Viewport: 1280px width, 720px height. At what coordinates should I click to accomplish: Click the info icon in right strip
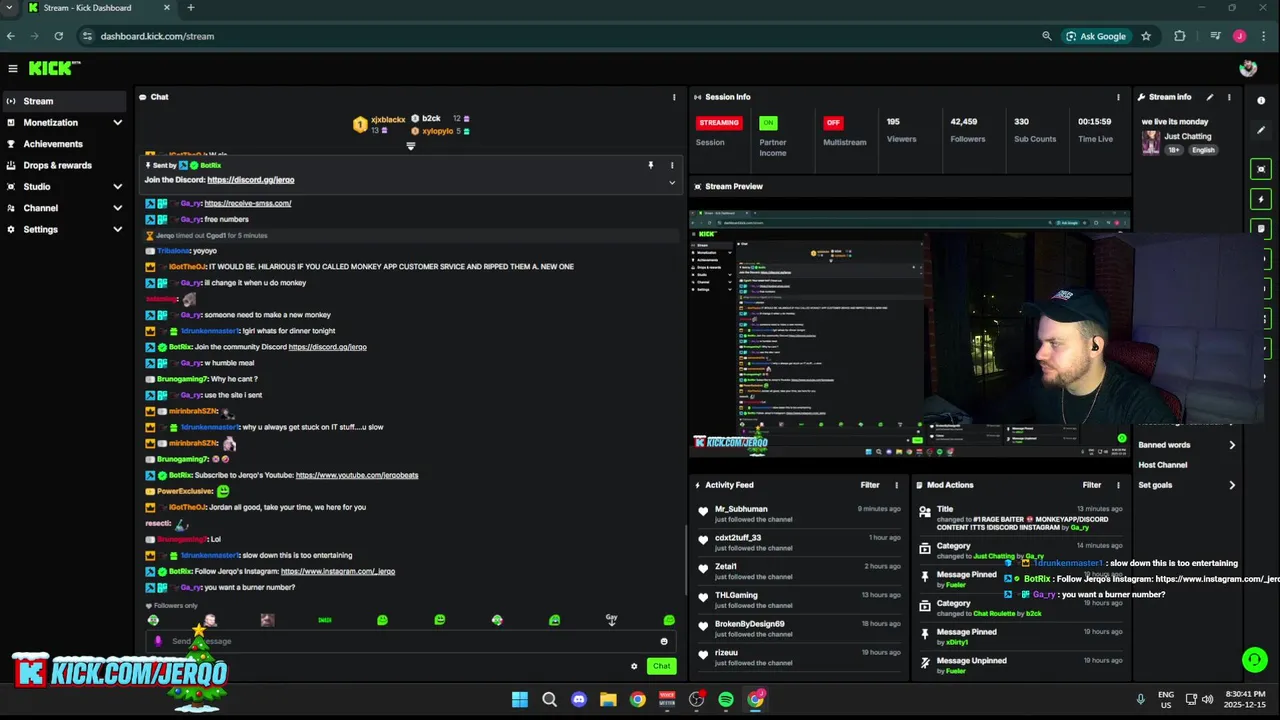tap(1261, 100)
